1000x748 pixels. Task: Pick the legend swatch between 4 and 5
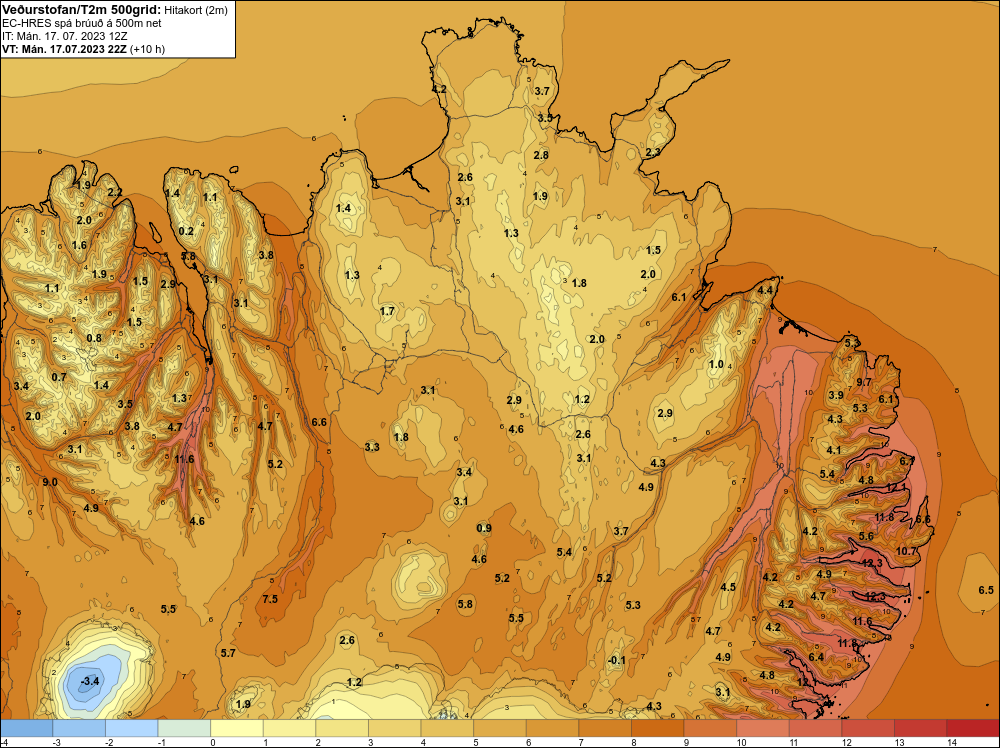(448, 728)
